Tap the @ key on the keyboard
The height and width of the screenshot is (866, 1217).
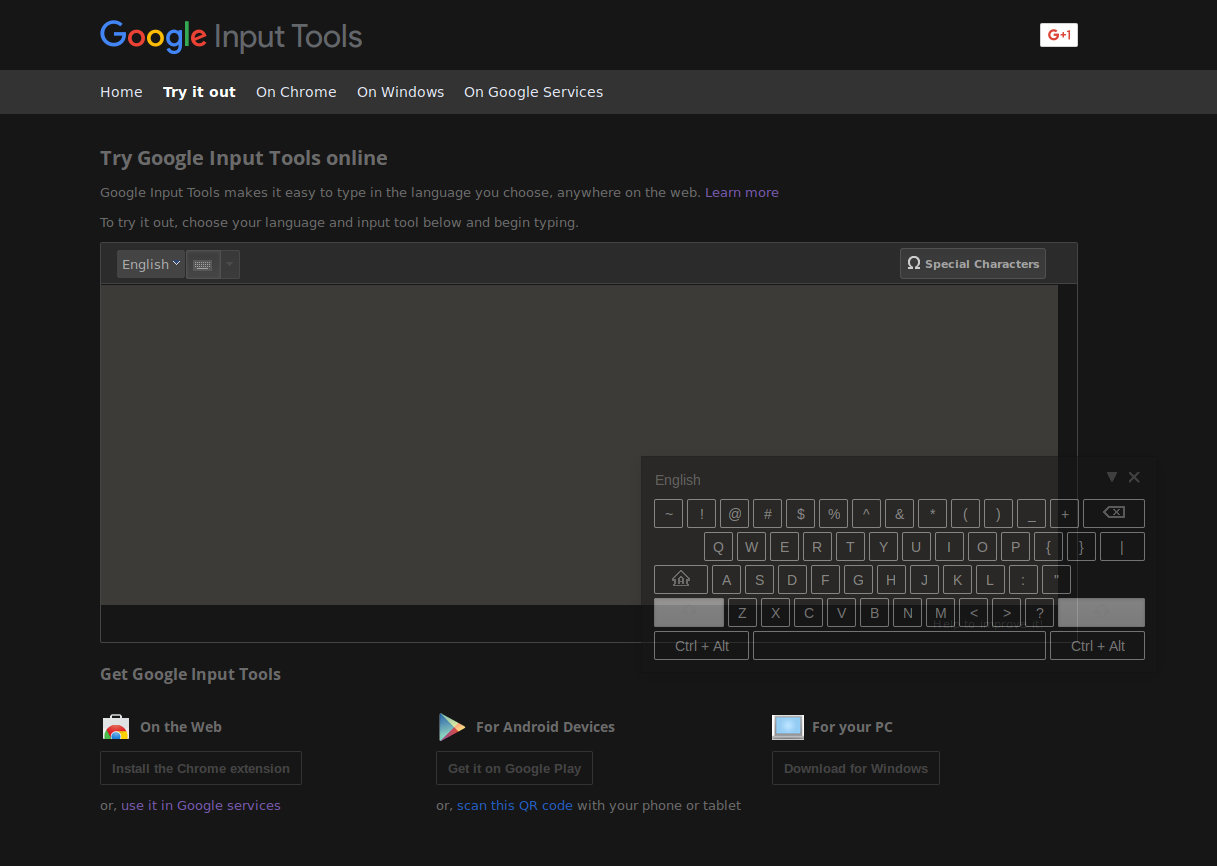734,513
